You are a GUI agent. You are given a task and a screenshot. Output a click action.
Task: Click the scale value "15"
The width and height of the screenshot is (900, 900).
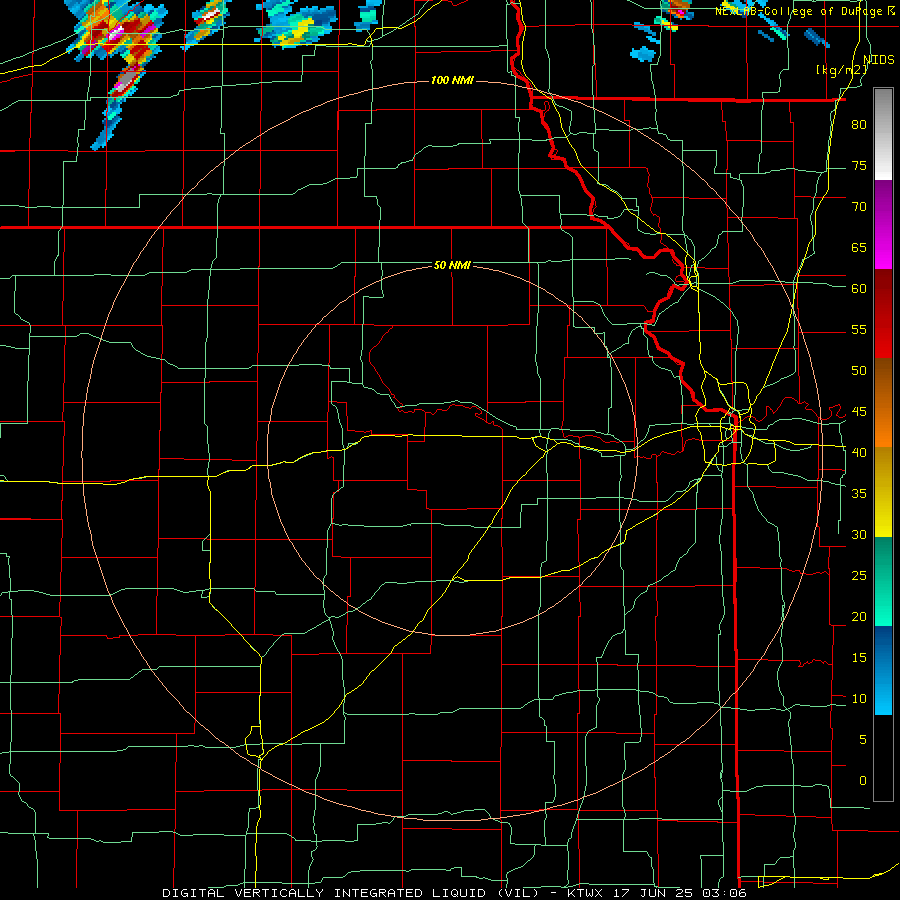tap(859, 658)
